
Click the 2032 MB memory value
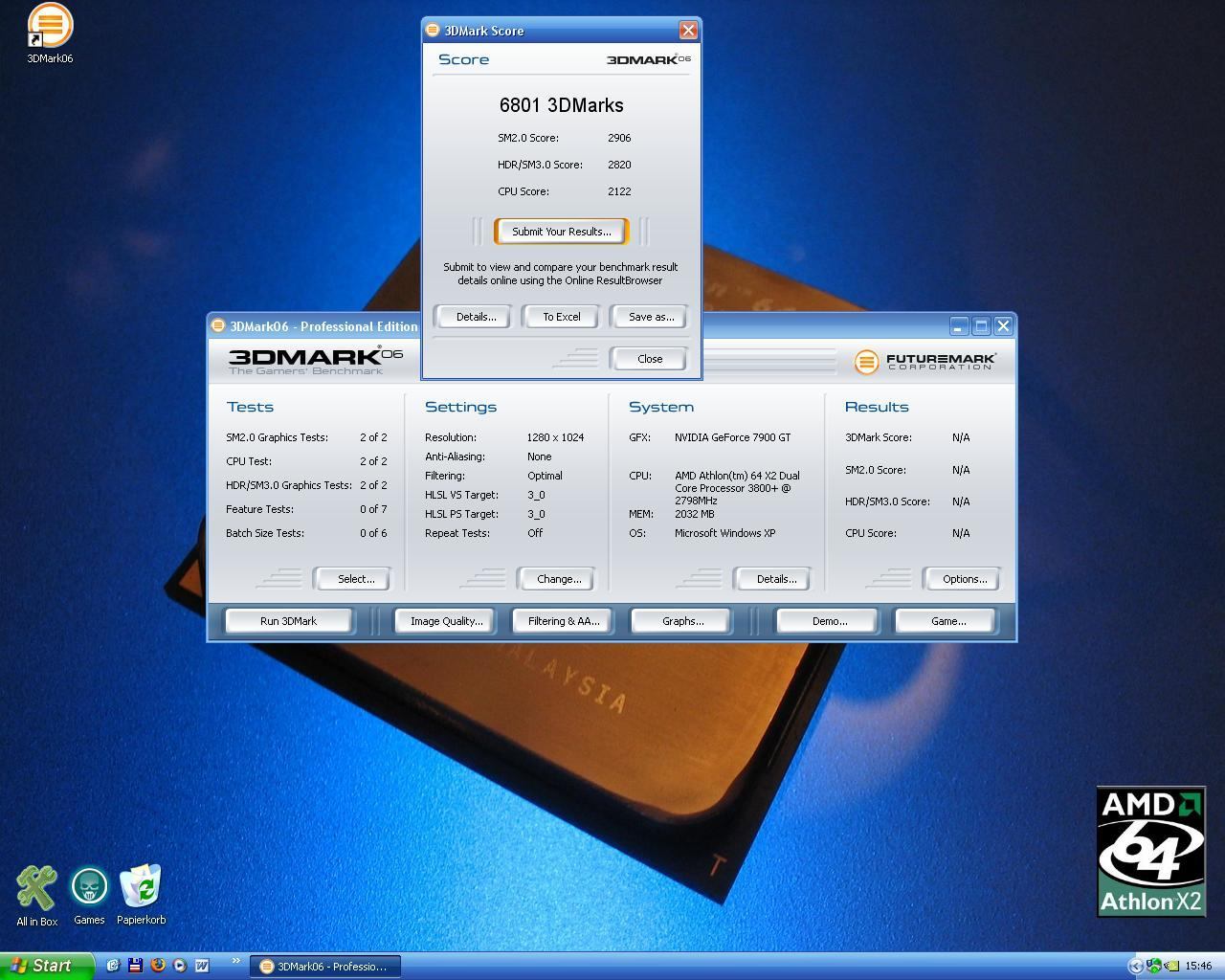tap(694, 514)
